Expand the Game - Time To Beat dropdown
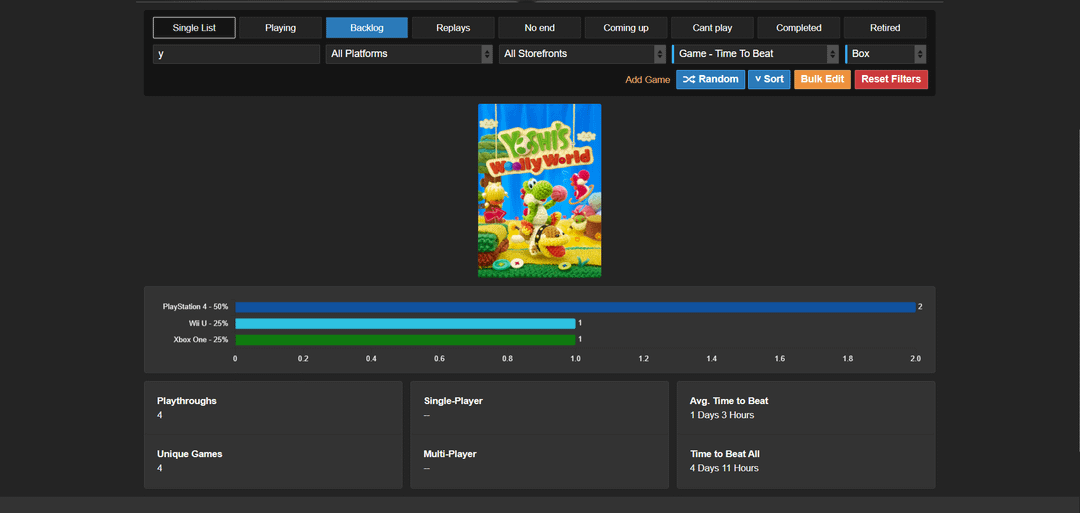The width and height of the screenshot is (1080, 513). [x=756, y=54]
